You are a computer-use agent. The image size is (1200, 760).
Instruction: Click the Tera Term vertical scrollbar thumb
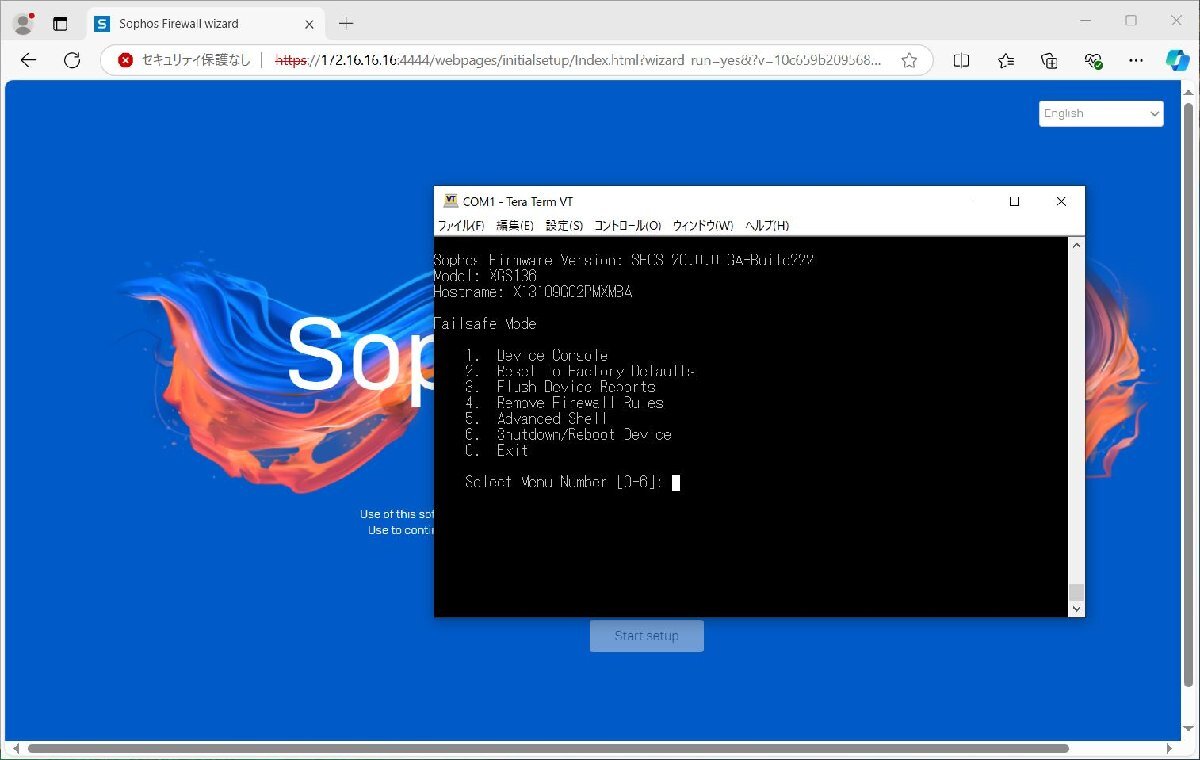pos(1076,592)
